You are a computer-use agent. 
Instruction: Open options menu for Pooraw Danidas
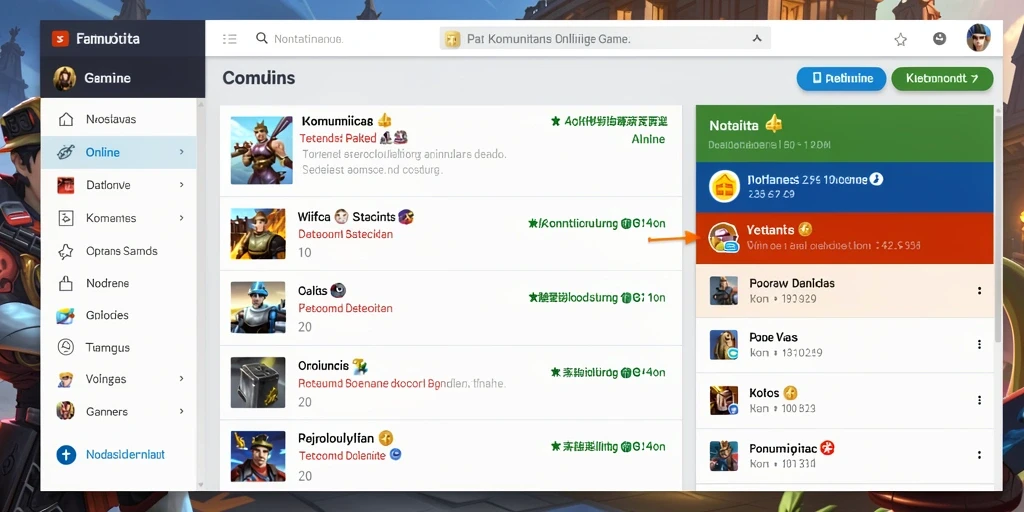(979, 291)
